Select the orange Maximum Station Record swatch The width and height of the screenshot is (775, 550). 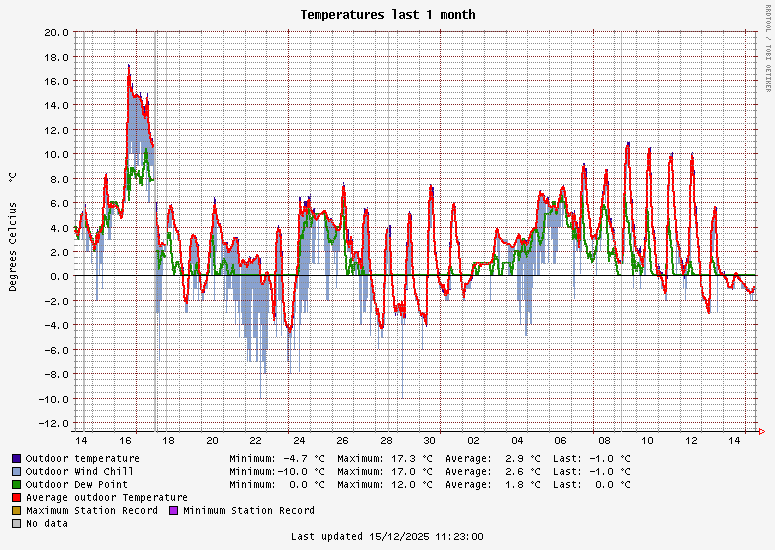16,510
